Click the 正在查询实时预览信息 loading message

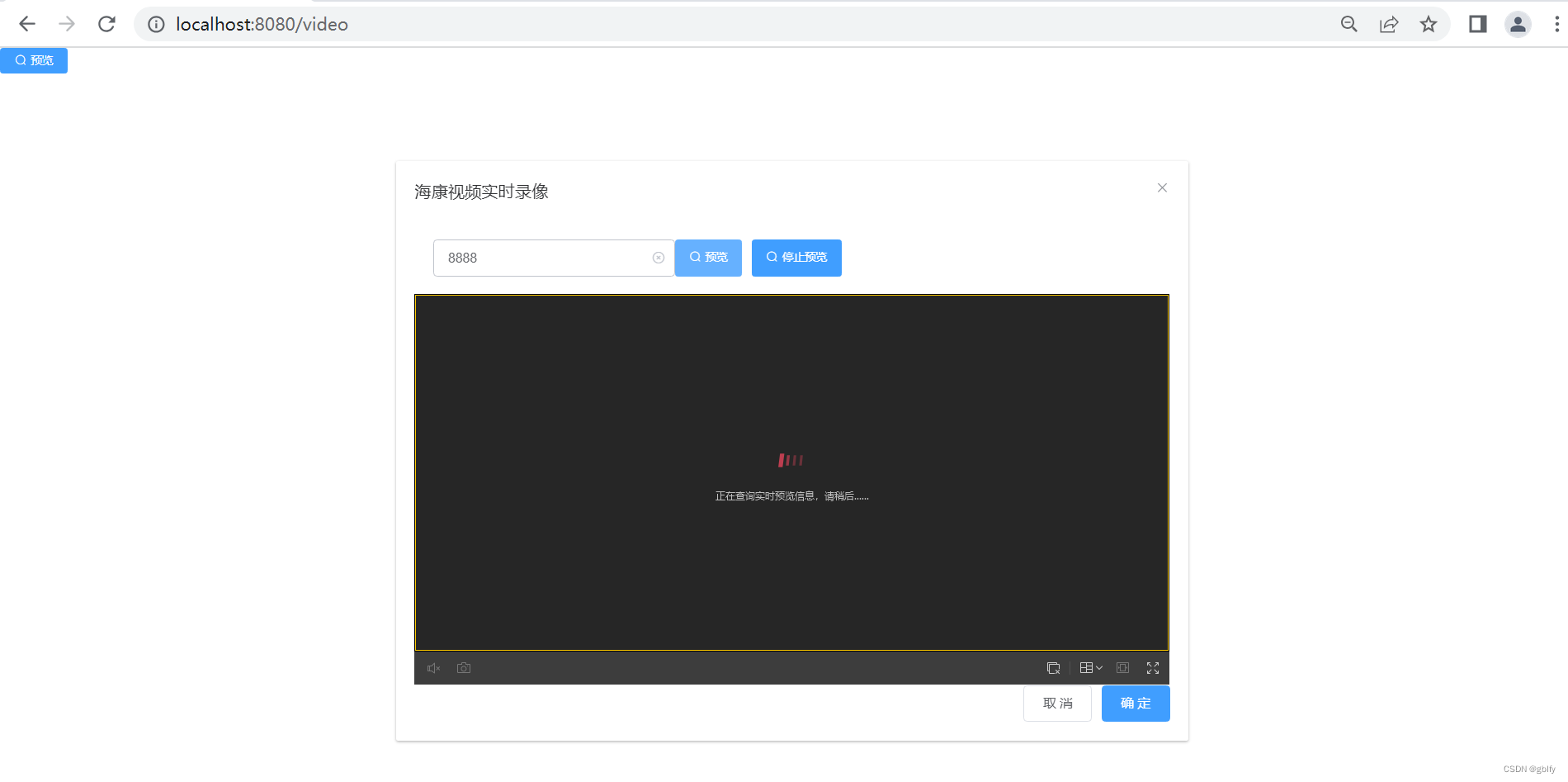click(791, 496)
